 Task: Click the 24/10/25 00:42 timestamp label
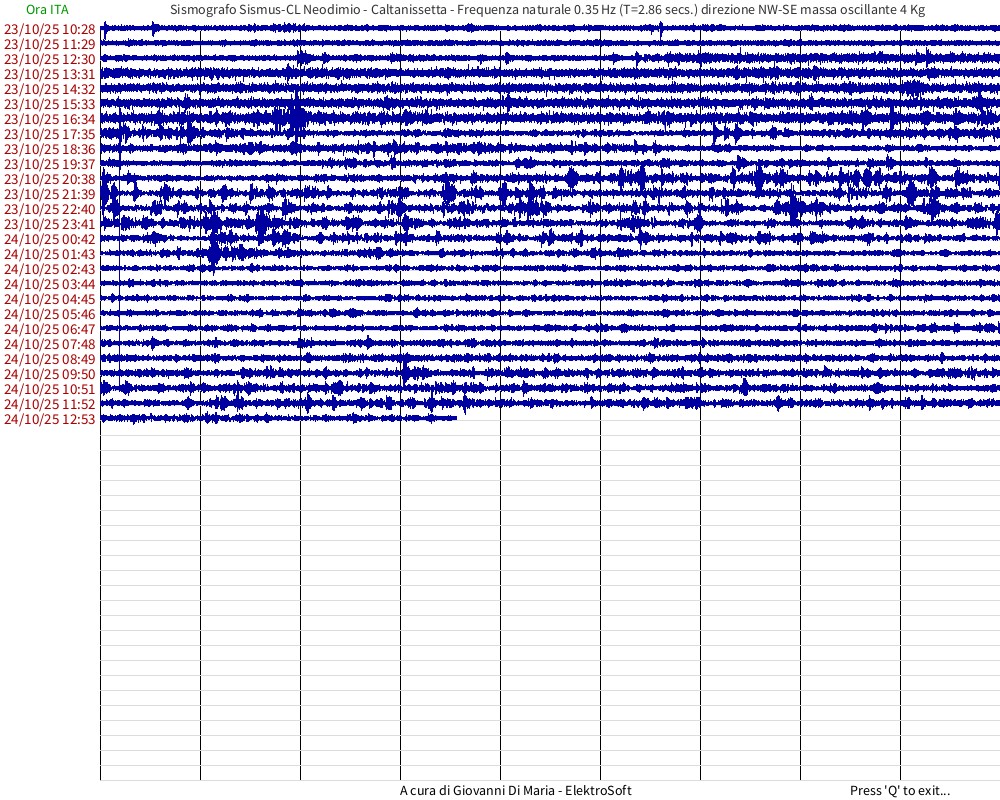click(x=50, y=239)
